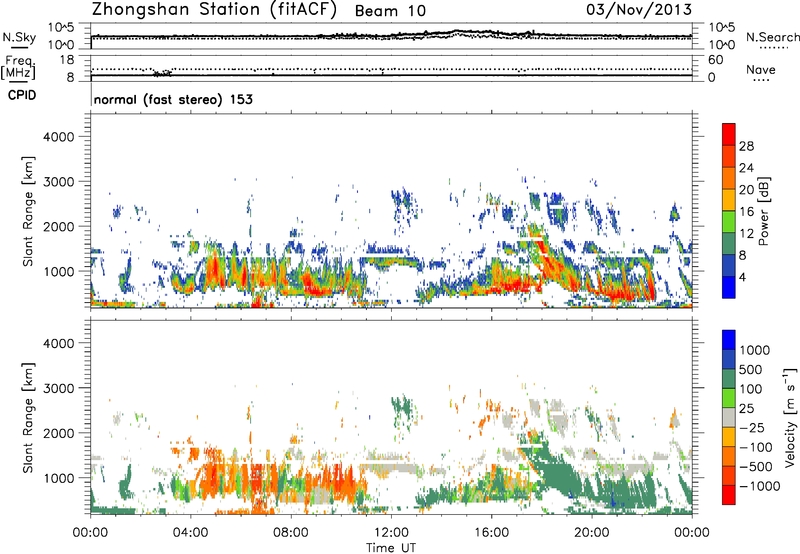Click the 'N.Sky' legend label
This screenshot has height=554, width=800.
(x=19, y=37)
